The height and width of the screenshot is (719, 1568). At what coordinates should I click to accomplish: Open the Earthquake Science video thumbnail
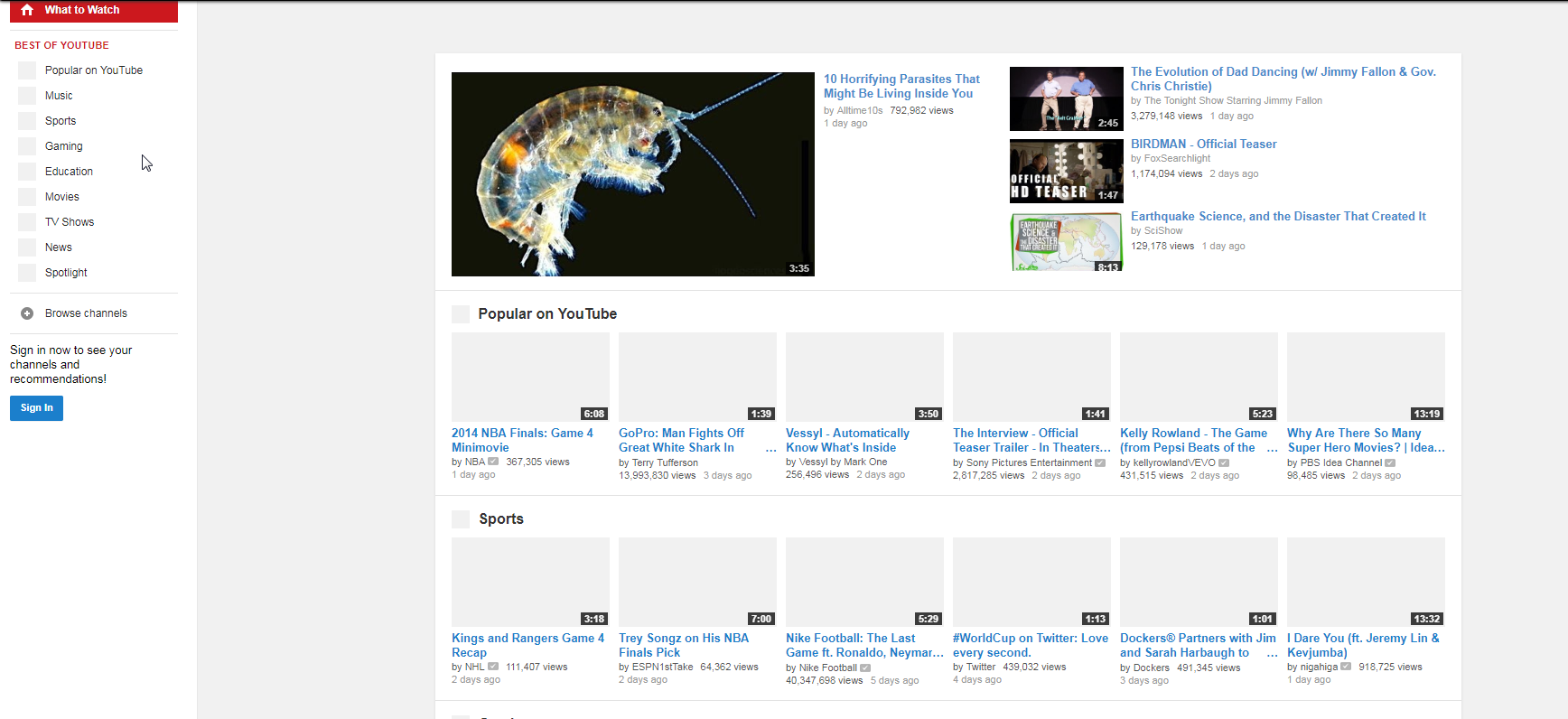click(x=1066, y=242)
